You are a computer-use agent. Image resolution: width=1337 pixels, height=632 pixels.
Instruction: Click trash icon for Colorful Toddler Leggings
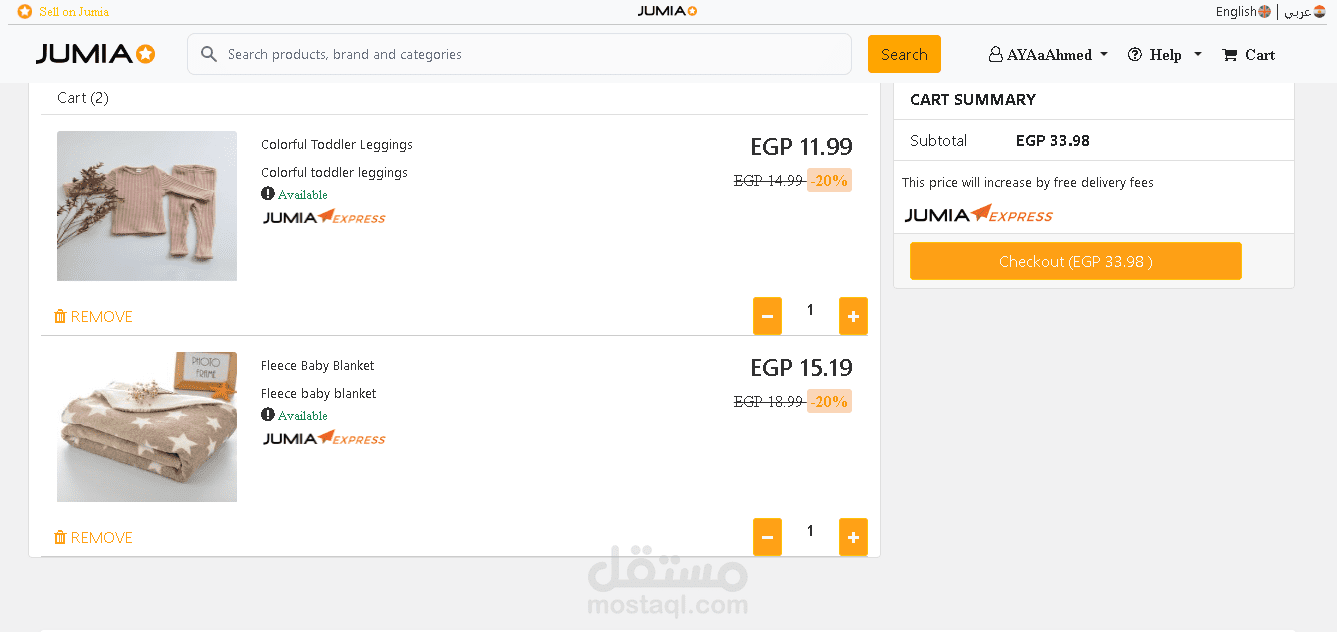(60, 317)
